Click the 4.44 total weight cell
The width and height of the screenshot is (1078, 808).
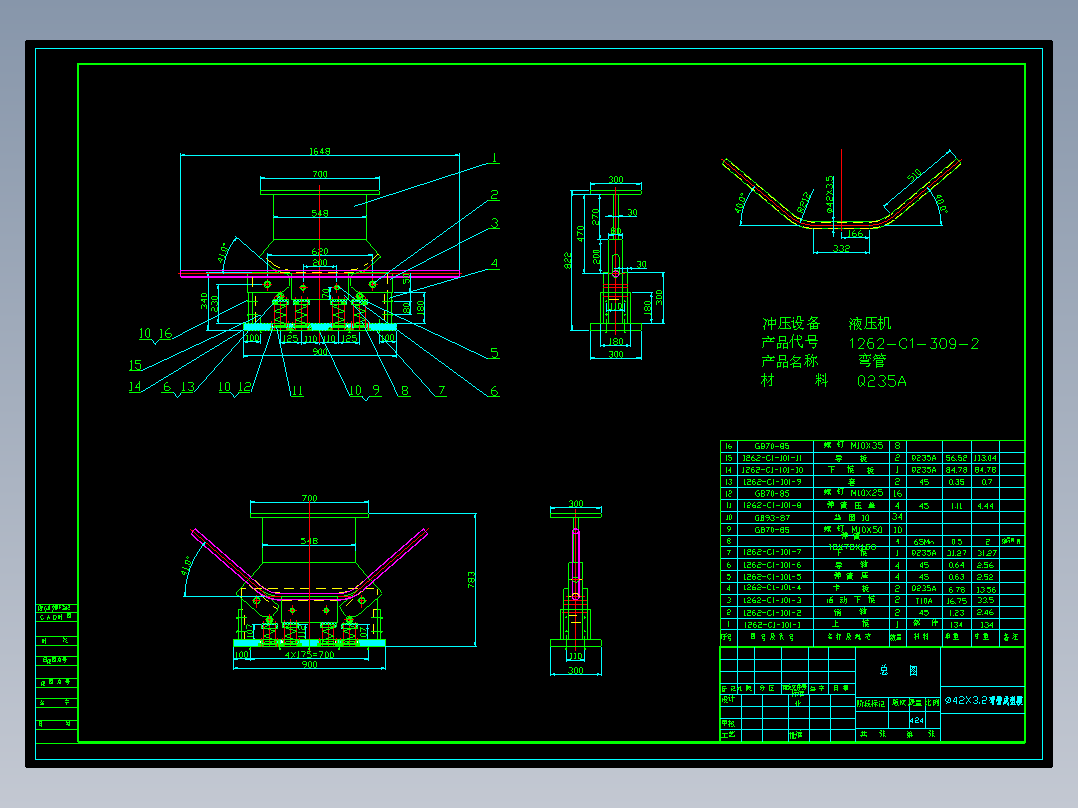pyautogui.click(x=985, y=506)
